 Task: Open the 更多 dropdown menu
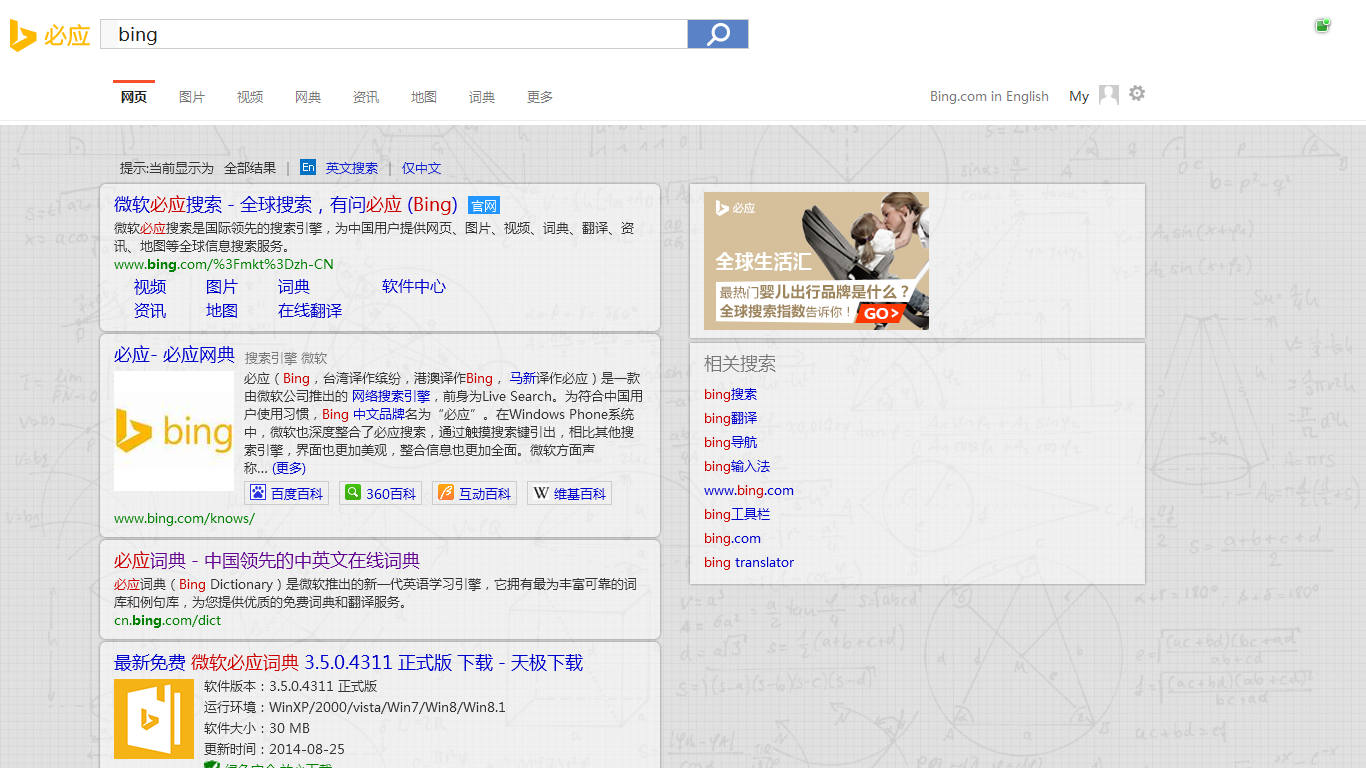[539, 96]
